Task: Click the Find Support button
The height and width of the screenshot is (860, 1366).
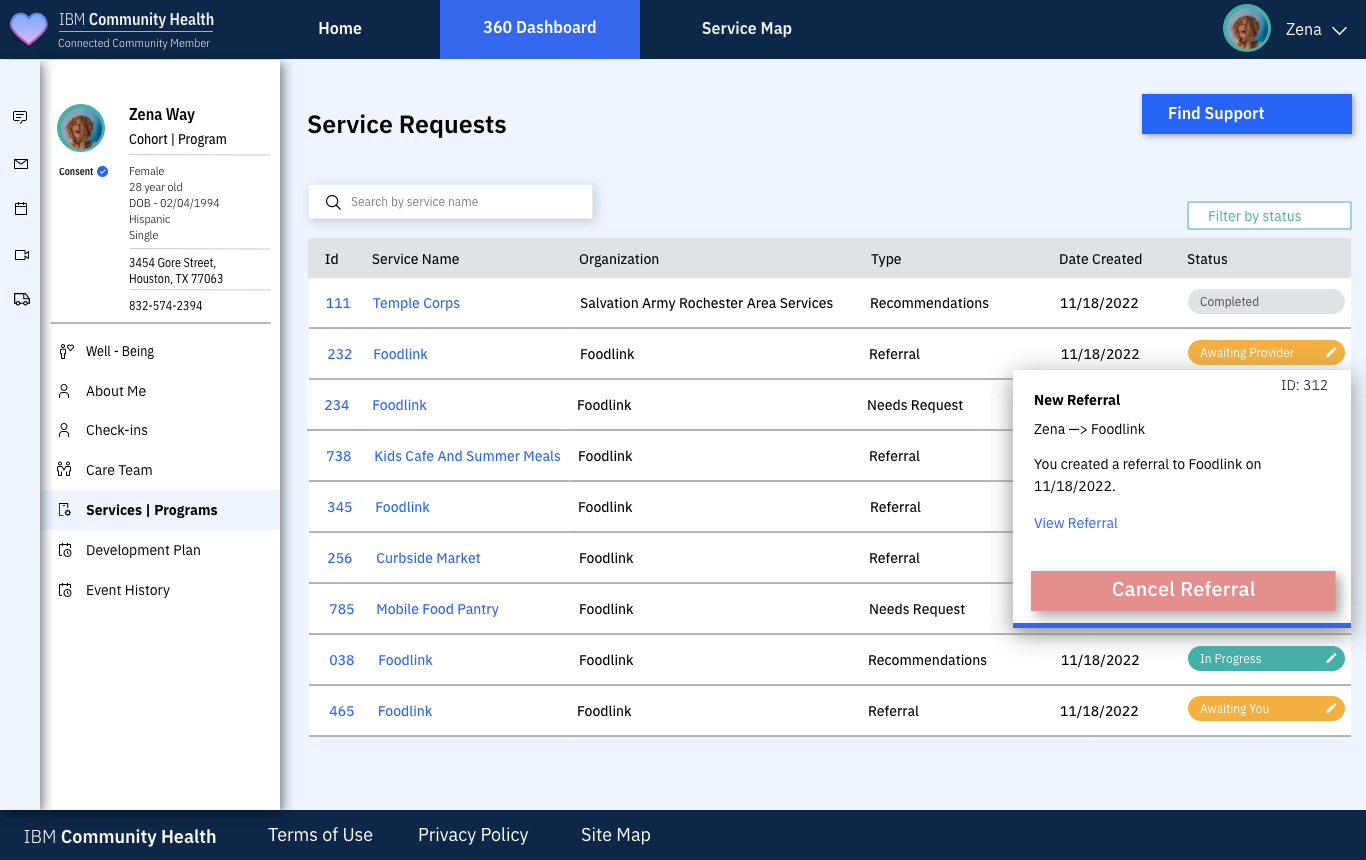Action: pyautogui.click(x=1247, y=114)
